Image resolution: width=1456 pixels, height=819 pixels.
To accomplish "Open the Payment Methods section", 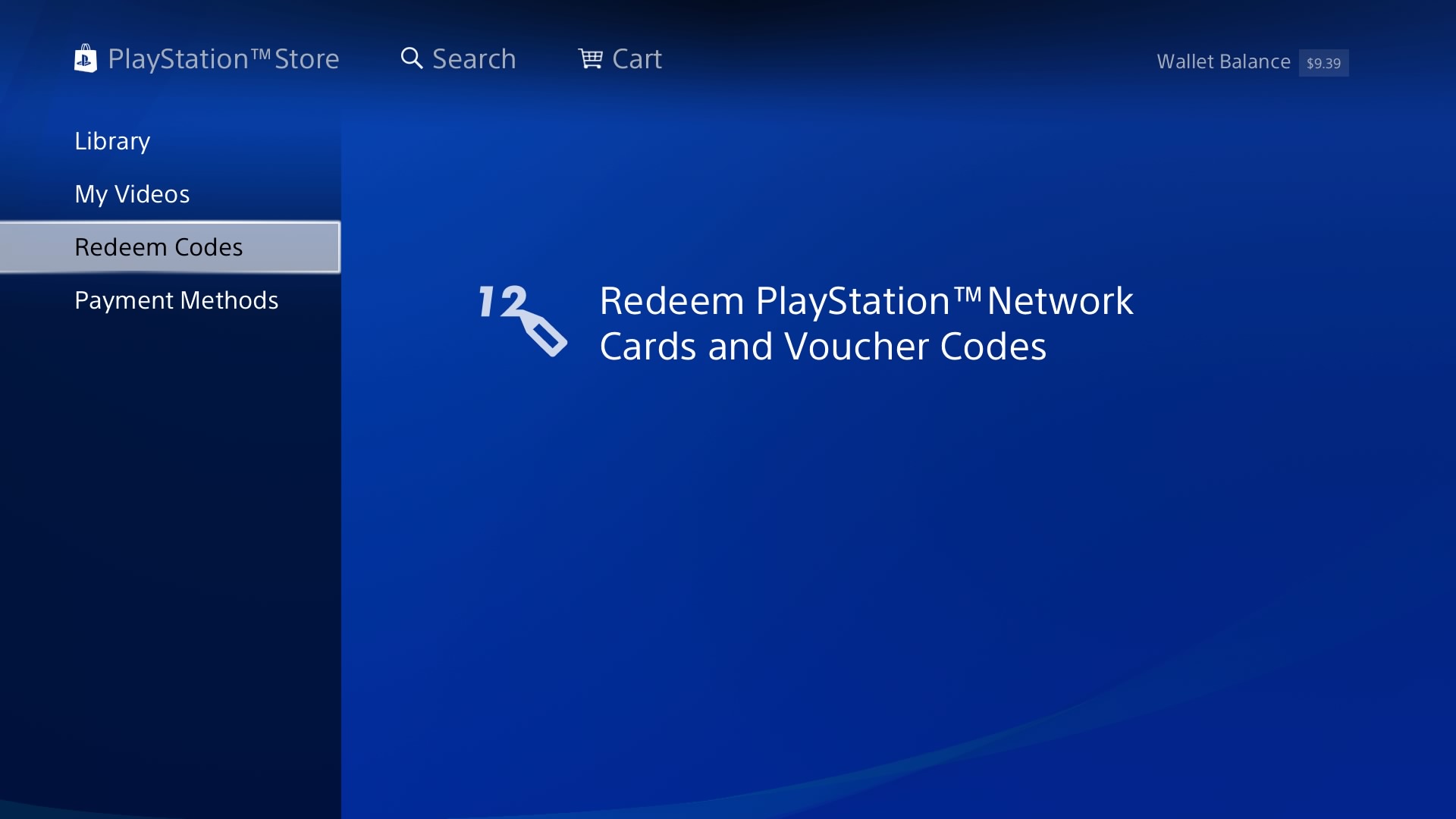I will [176, 300].
